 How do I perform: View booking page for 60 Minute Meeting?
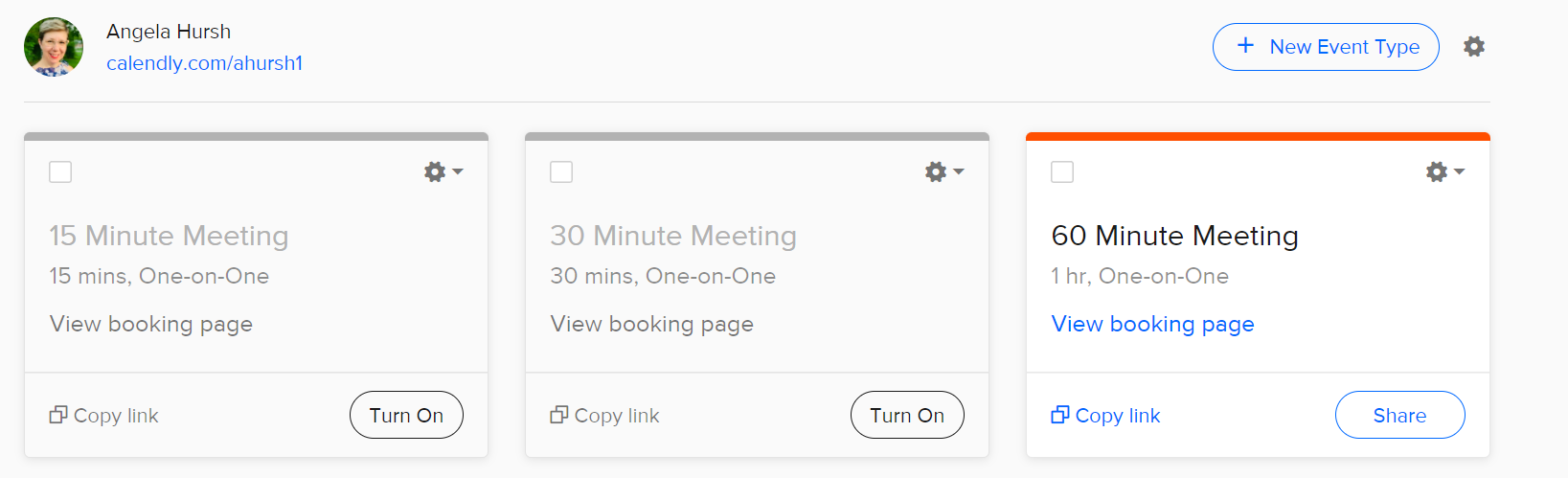click(1152, 325)
